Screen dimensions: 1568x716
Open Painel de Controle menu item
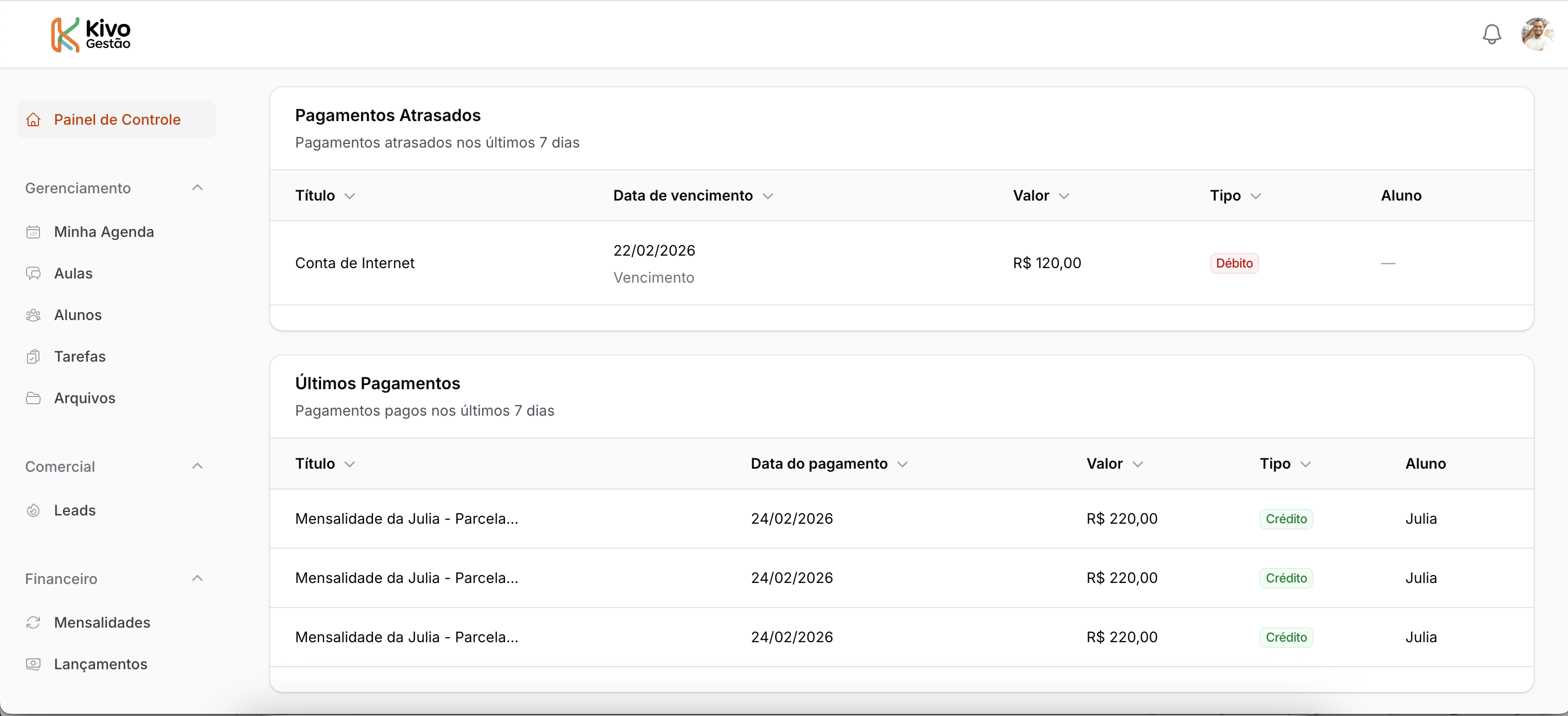click(x=117, y=120)
